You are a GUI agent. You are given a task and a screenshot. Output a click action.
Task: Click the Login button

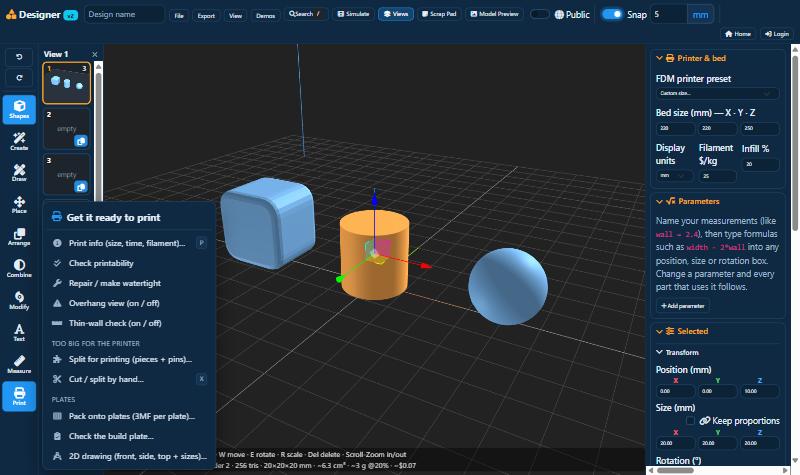click(777, 34)
